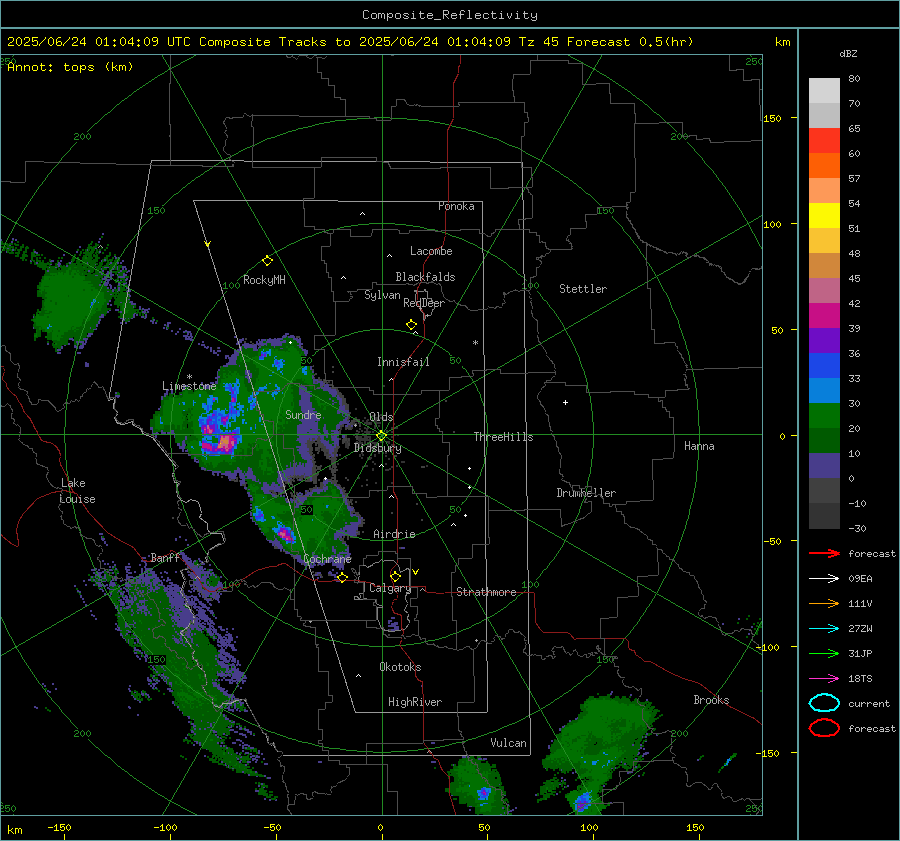Click the white 09EA arrow legend icon

coord(824,579)
